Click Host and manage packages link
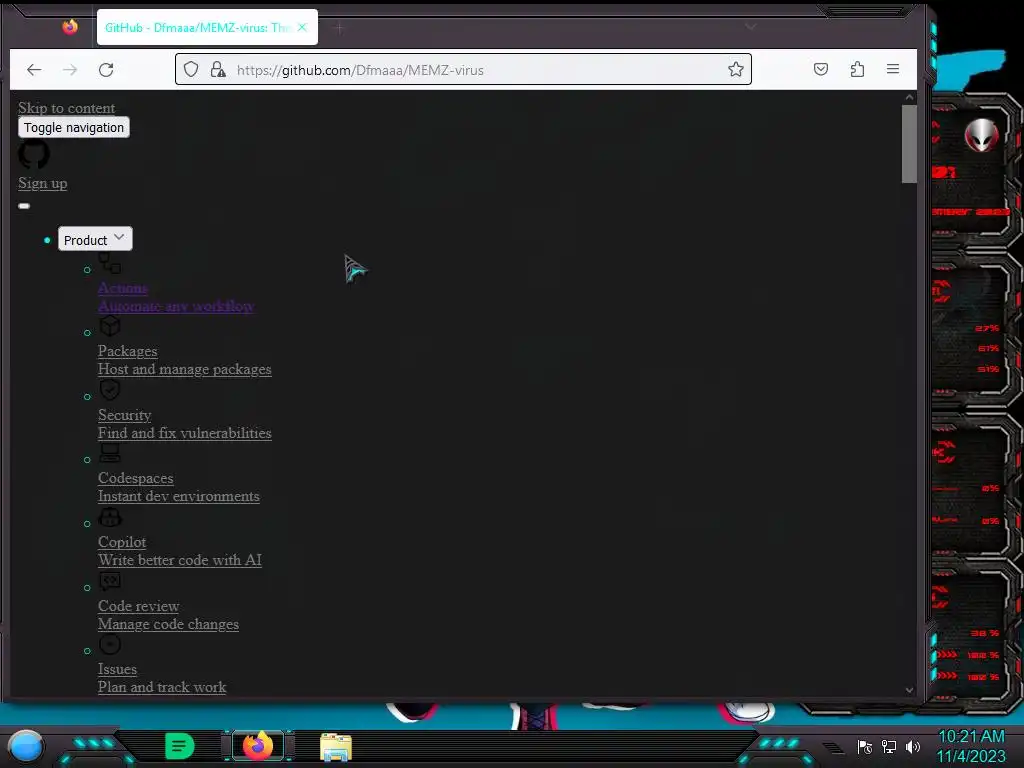 [x=184, y=369]
